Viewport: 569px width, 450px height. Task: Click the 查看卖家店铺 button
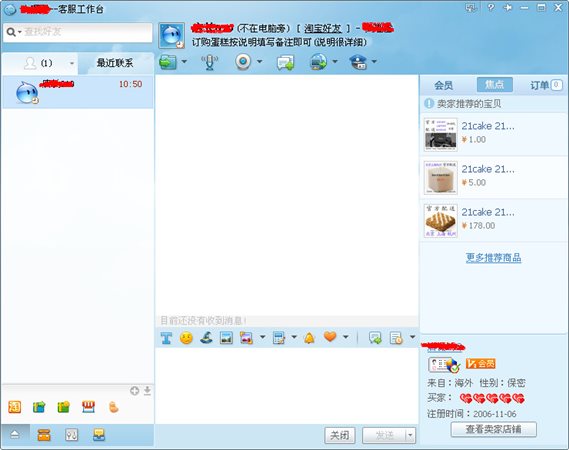point(494,429)
